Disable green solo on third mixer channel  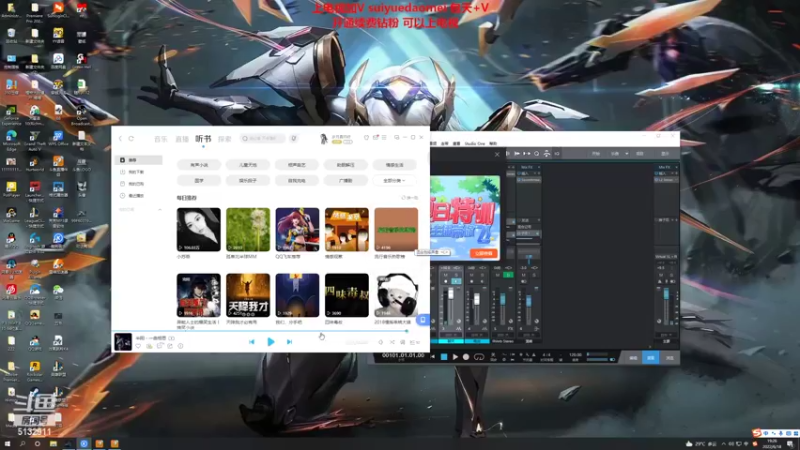pos(508,275)
